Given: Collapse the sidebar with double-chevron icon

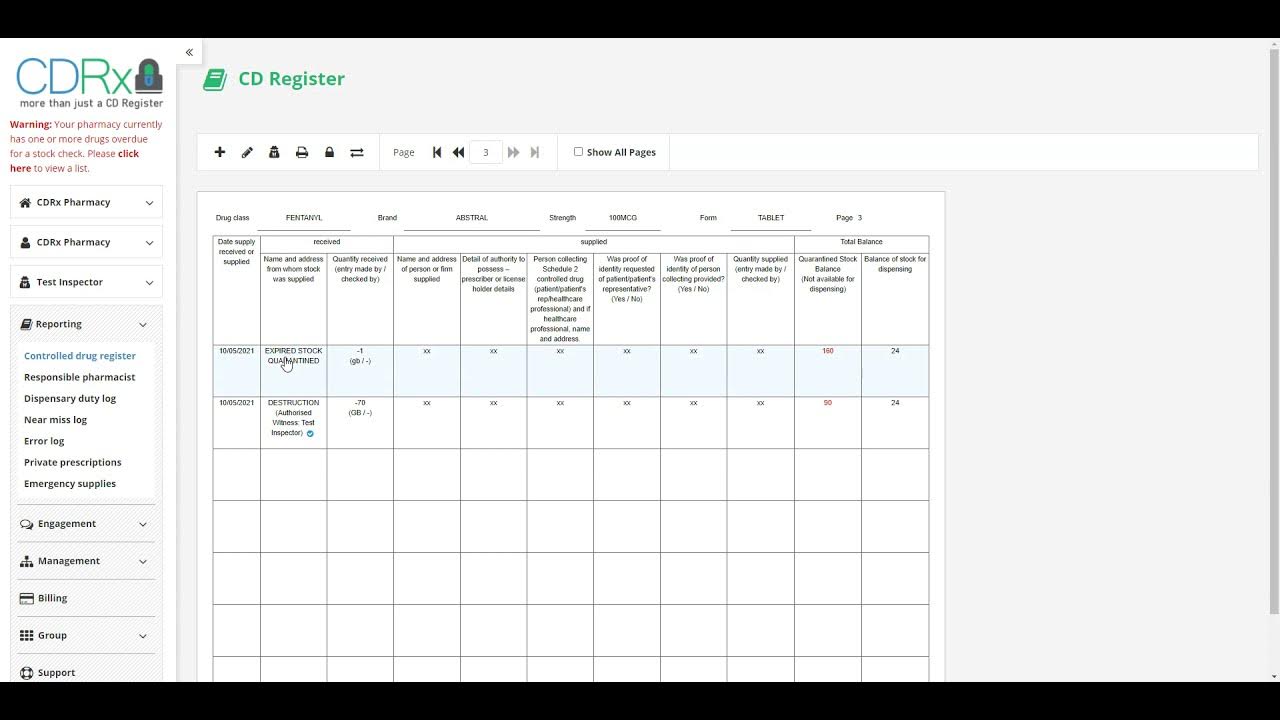Looking at the screenshot, I should point(189,52).
